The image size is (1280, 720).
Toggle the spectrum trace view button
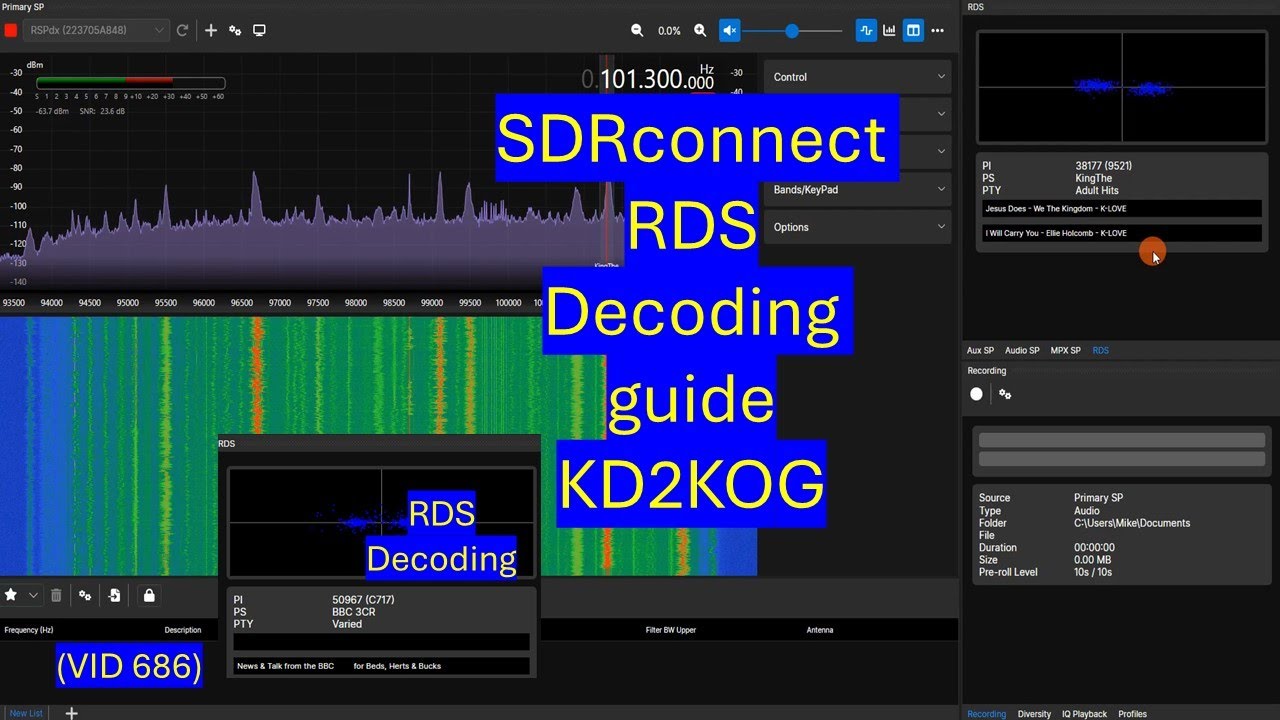click(x=866, y=31)
